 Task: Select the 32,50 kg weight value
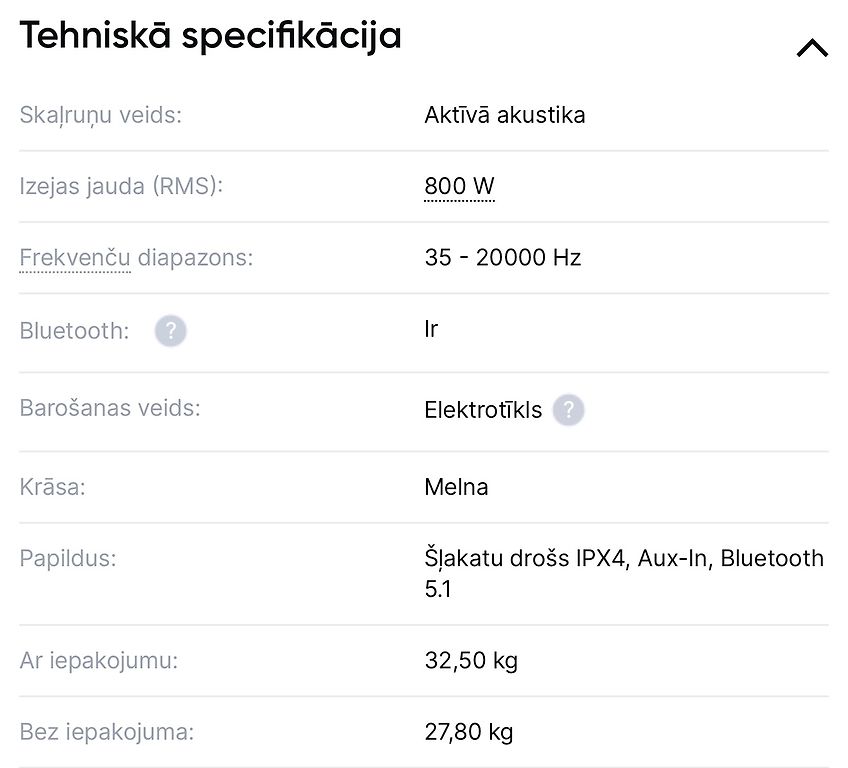471,661
